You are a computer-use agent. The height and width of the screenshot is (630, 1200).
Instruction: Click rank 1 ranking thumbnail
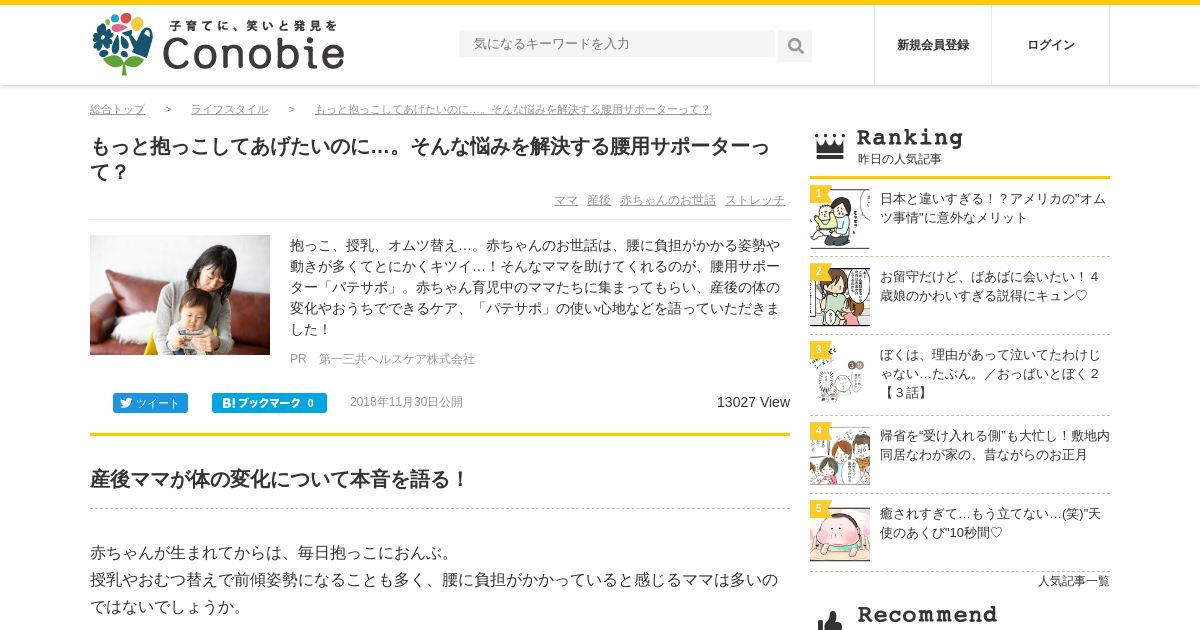pyautogui.click(x=840, y=218)
